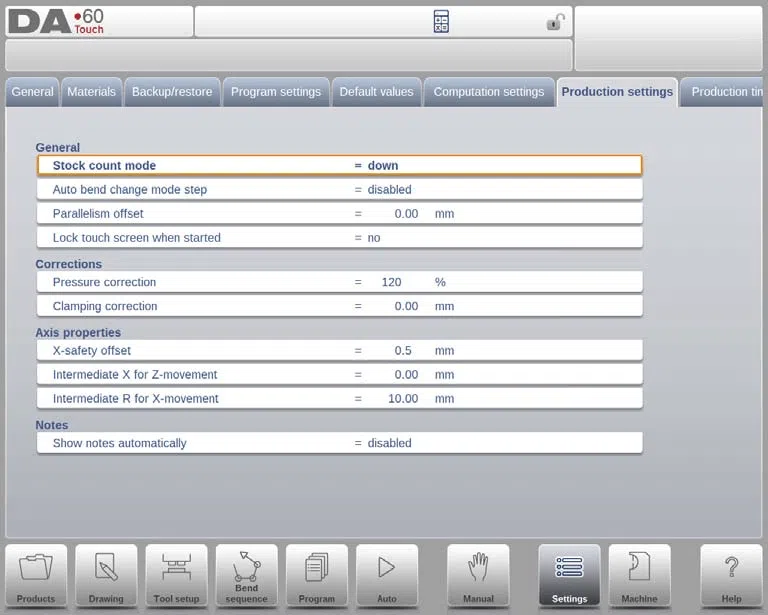Click the Notes section heading
768x615 pixels.
click(51, 425)
